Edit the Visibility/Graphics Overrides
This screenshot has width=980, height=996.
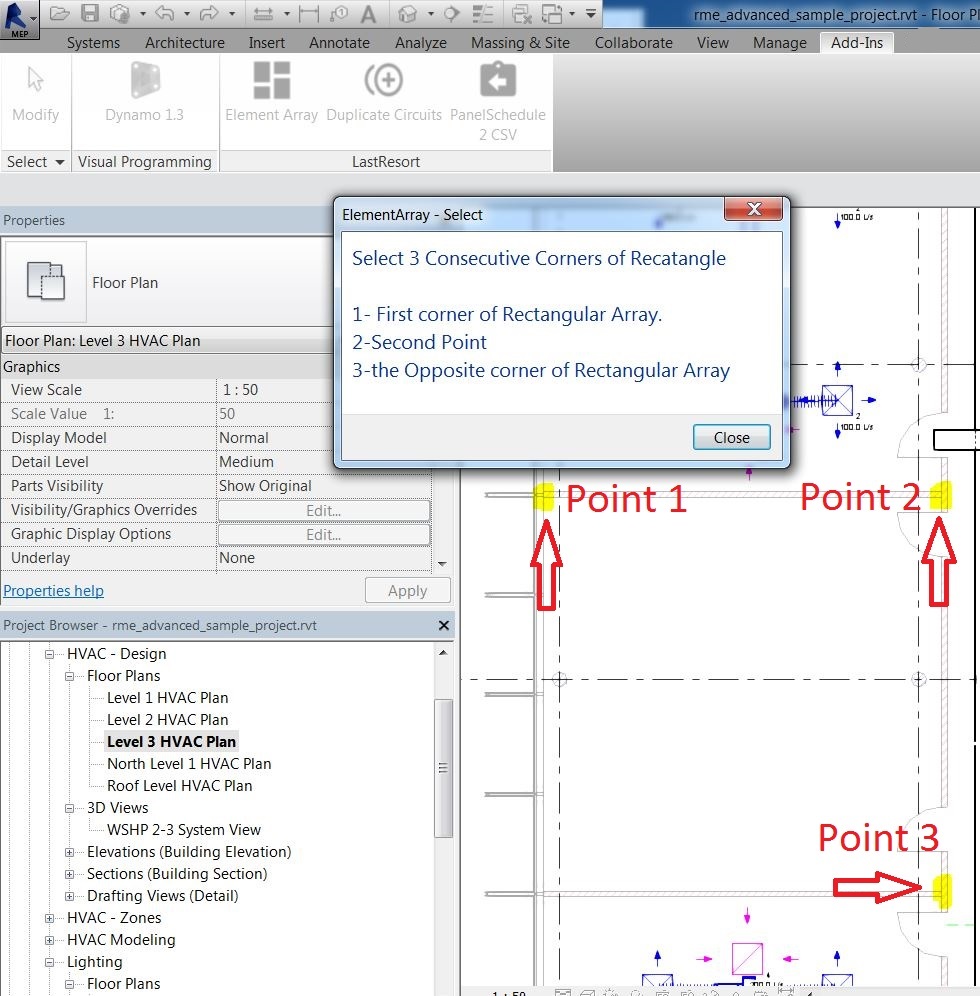(322, 509)
